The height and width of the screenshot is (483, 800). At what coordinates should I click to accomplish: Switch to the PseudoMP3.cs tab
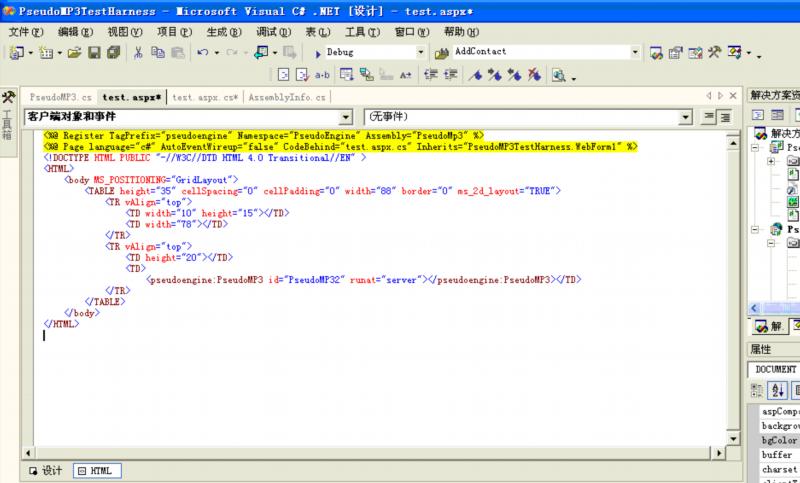(61, 97)
